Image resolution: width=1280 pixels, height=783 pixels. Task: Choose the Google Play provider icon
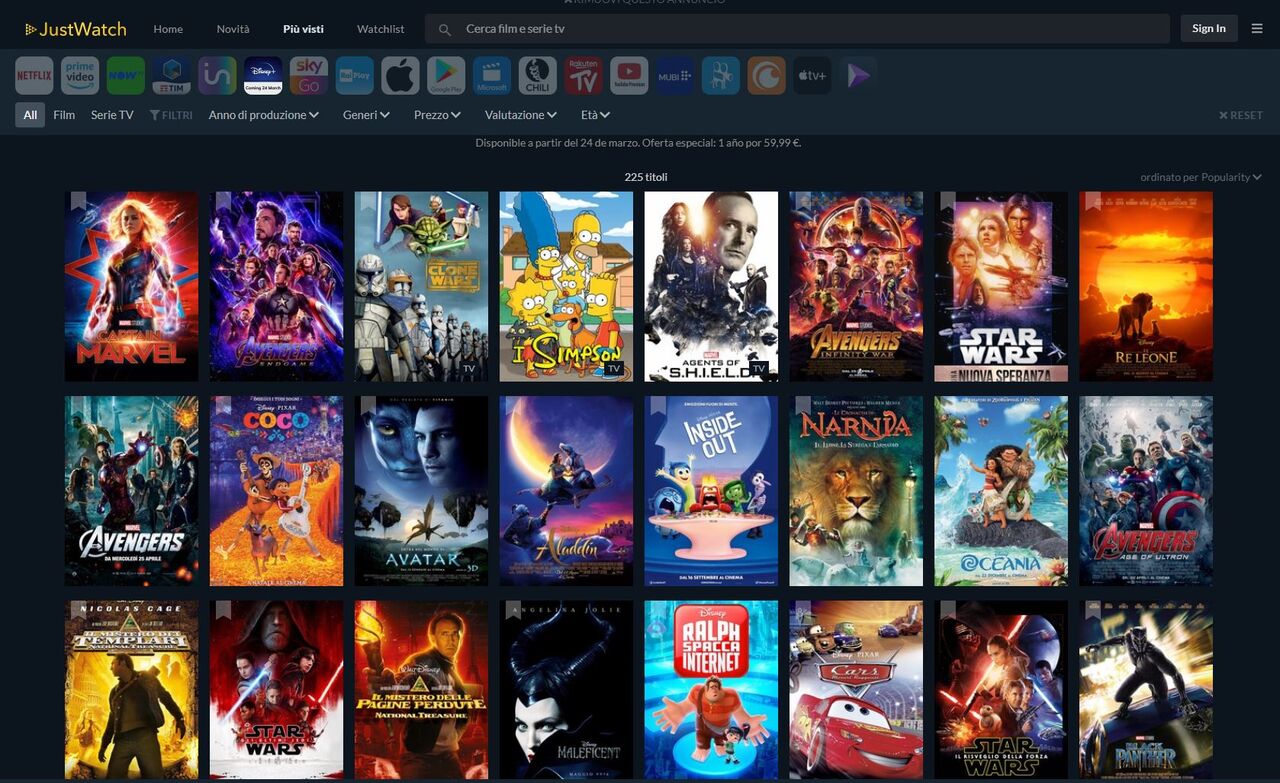(445, 74)
